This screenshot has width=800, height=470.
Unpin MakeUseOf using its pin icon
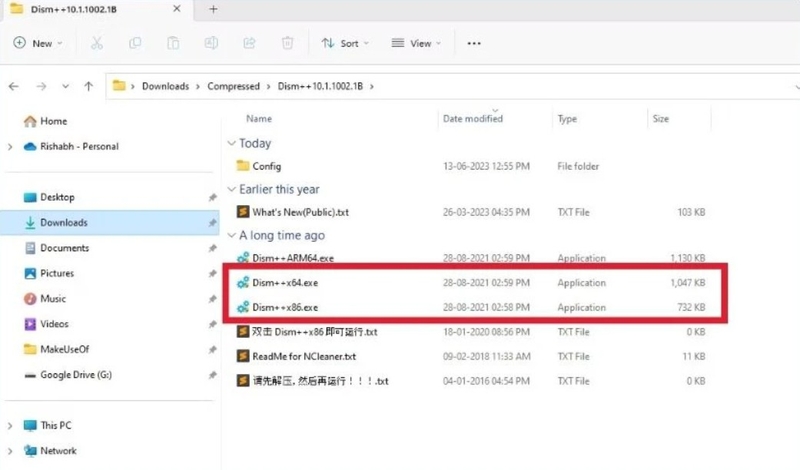coord(212,350)
